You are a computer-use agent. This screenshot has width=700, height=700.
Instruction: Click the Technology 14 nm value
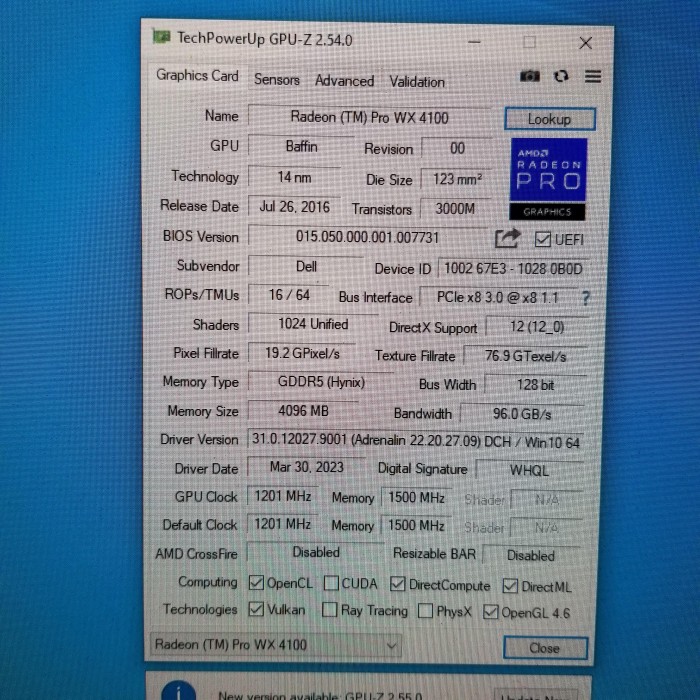click(294, 177)
